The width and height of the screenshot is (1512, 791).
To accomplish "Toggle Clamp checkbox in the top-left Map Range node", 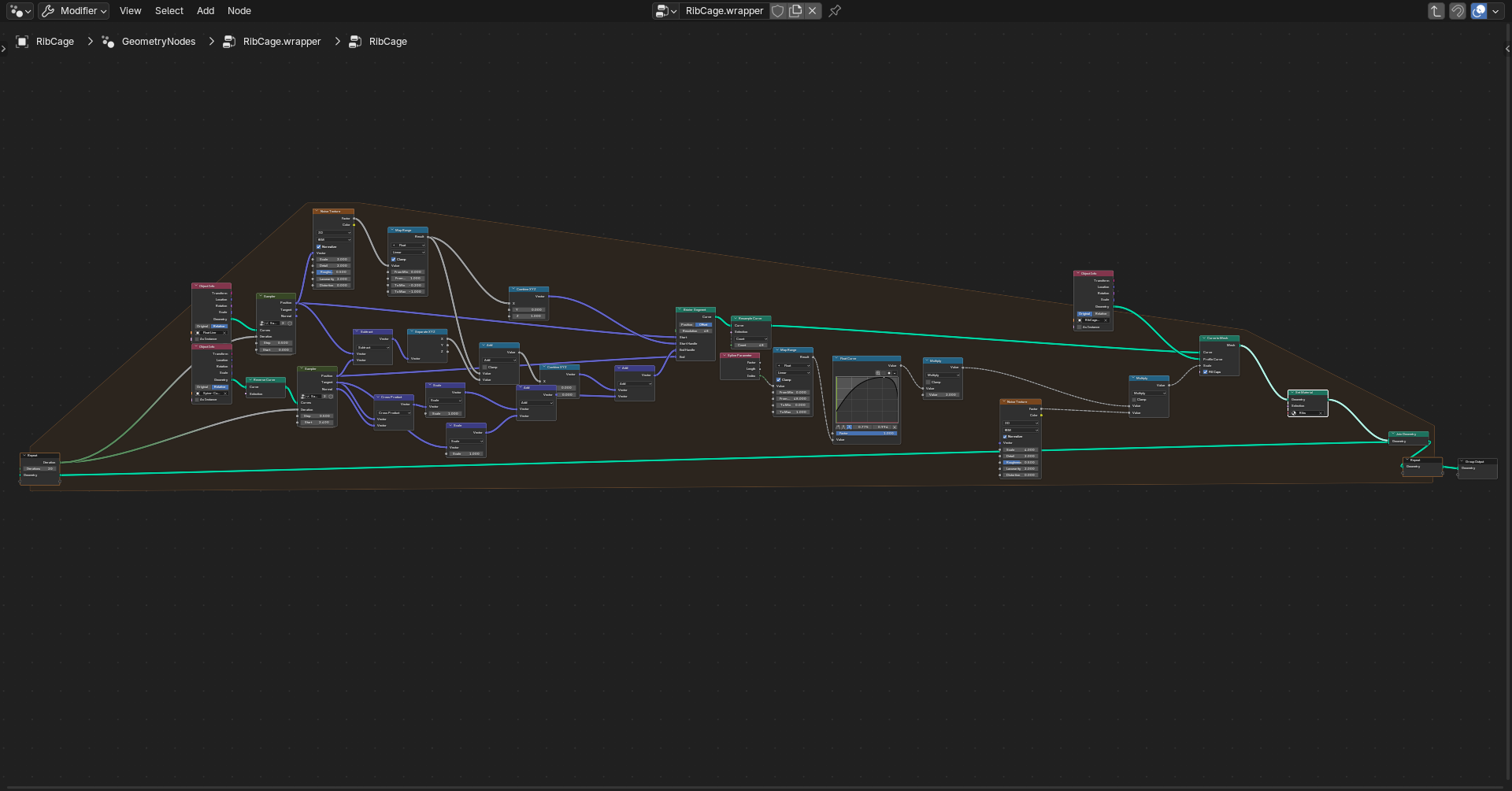I will [394, 259].
